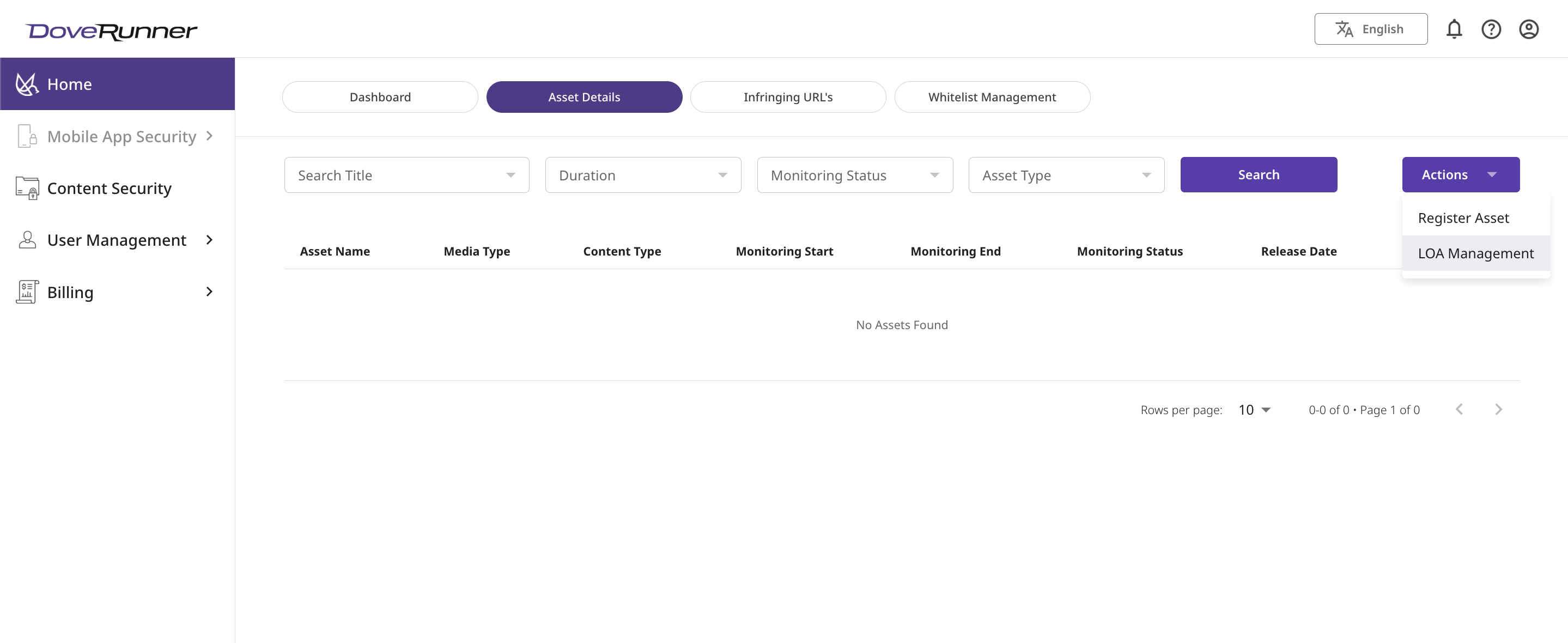Choose Register Asset in Actions menu
This screenshot has width=1568, height=643.
pyautogui.click(x=1463, y=218)
